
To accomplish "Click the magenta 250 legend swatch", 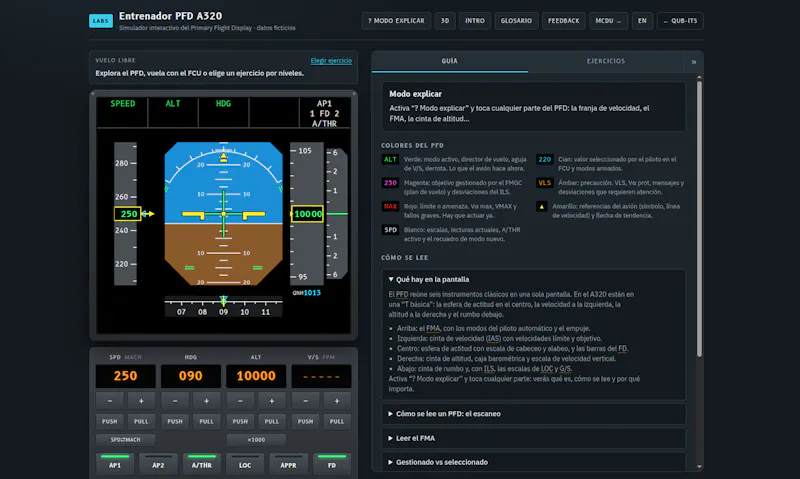I will pyautogui.click(x=390, y=183).
